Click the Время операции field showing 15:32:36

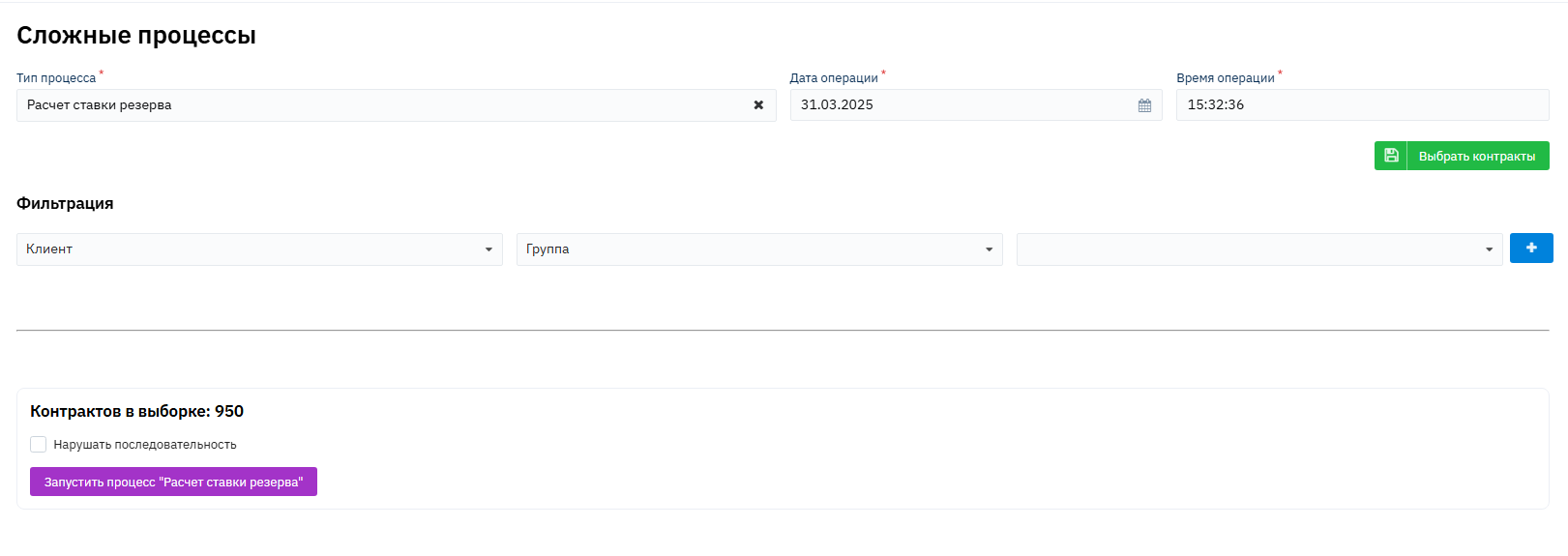(x=1363, y=104)
